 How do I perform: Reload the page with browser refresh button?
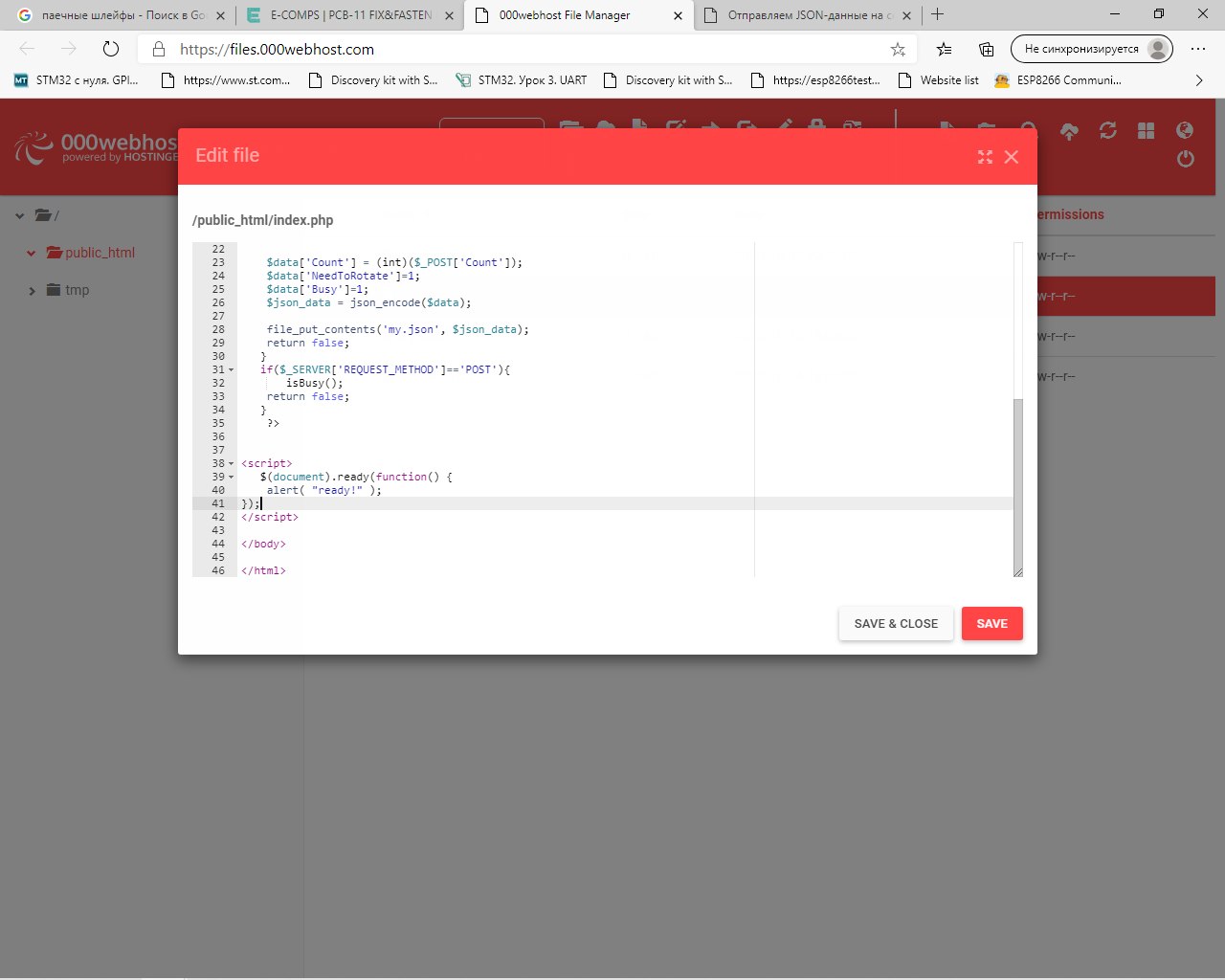(111, 49)
